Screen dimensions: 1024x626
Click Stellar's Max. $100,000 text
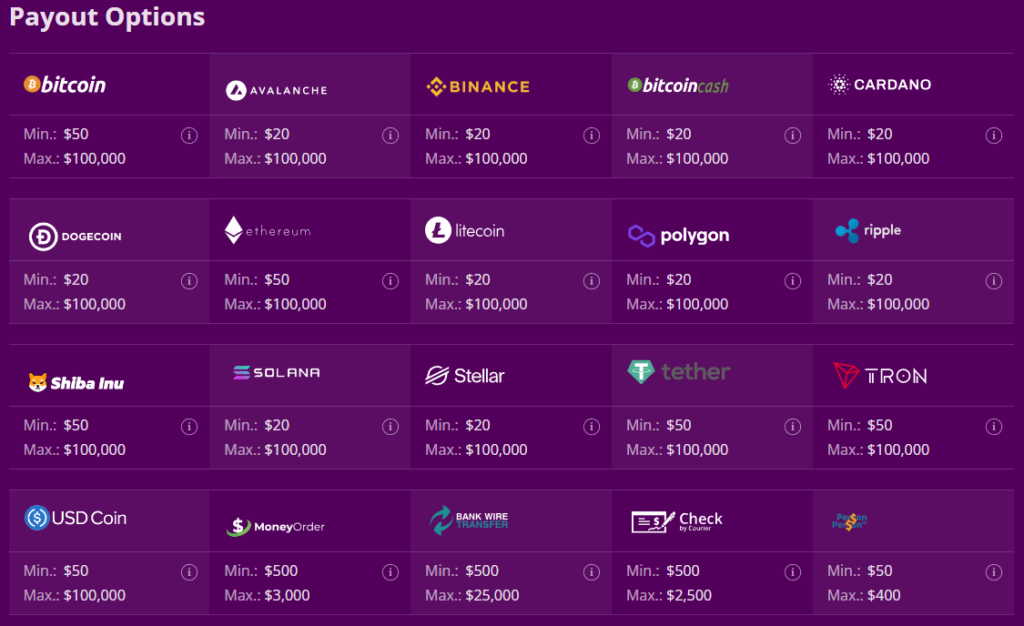click(x=476, y=450)
